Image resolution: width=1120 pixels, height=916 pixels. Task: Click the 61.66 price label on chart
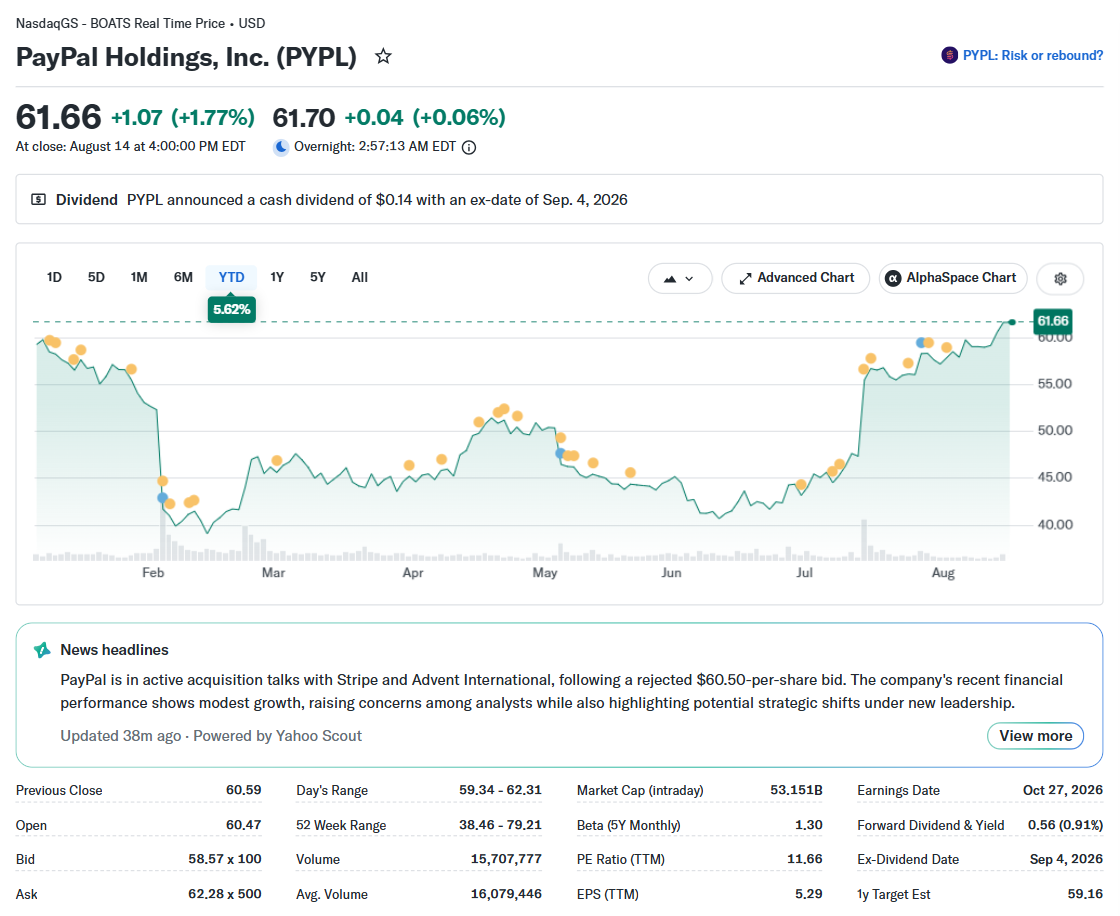pyautogui.click(x=1053, y=321)
